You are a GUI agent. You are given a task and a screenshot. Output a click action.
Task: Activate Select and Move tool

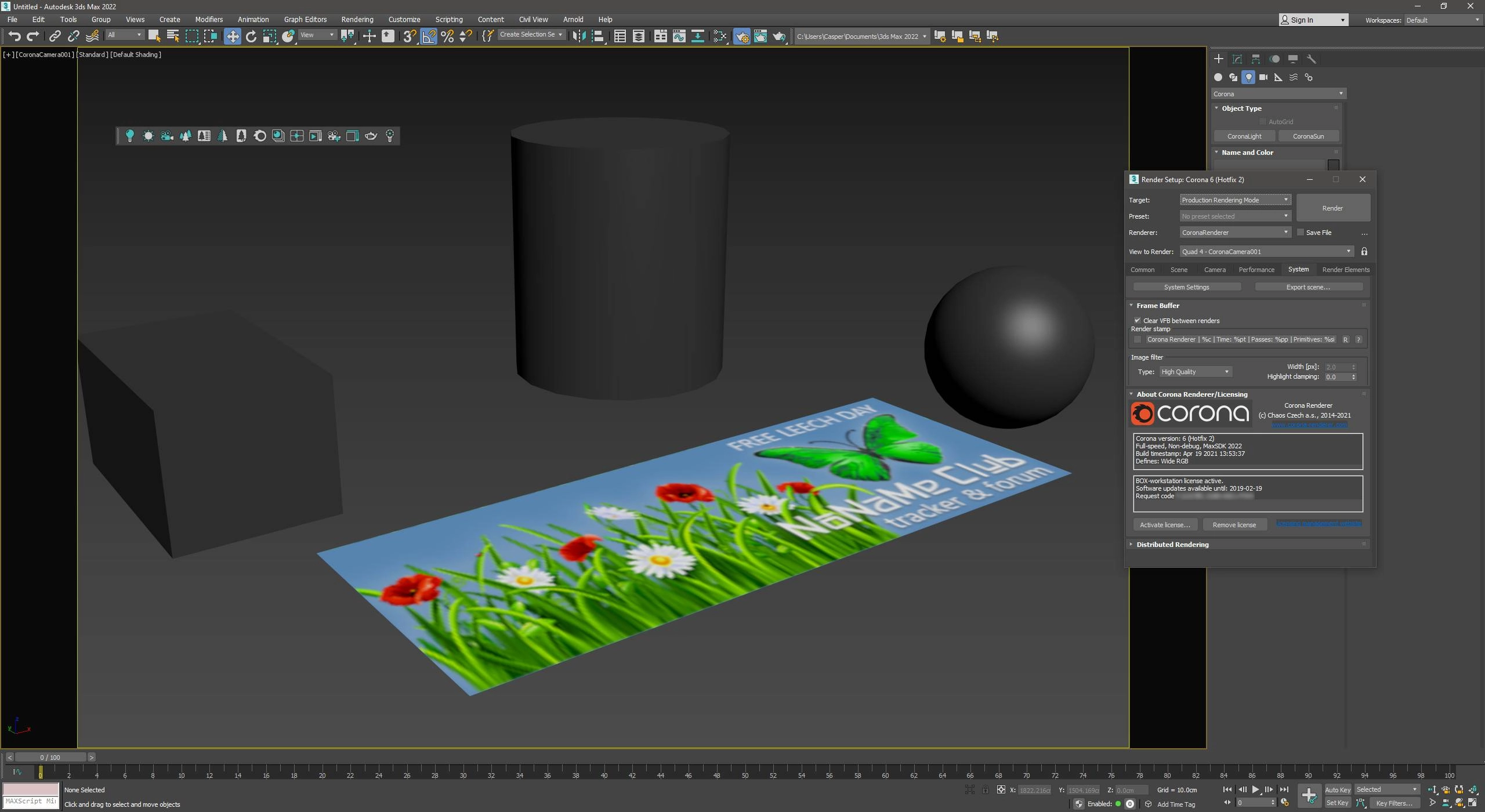(x=232, y=36)
